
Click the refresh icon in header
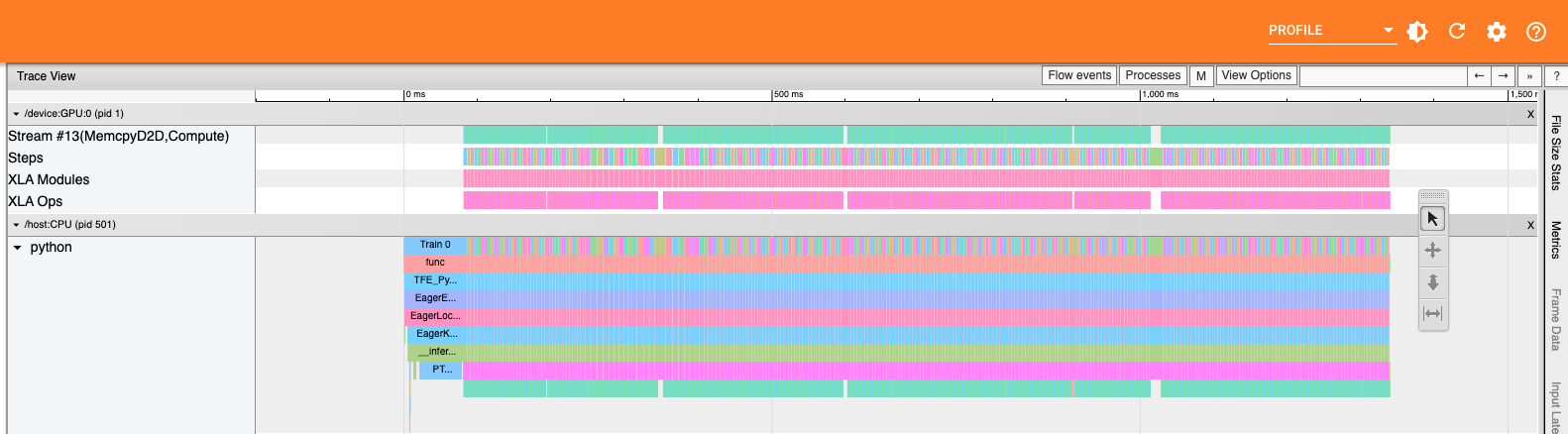pyautogui.click(x=1457, y=32)
